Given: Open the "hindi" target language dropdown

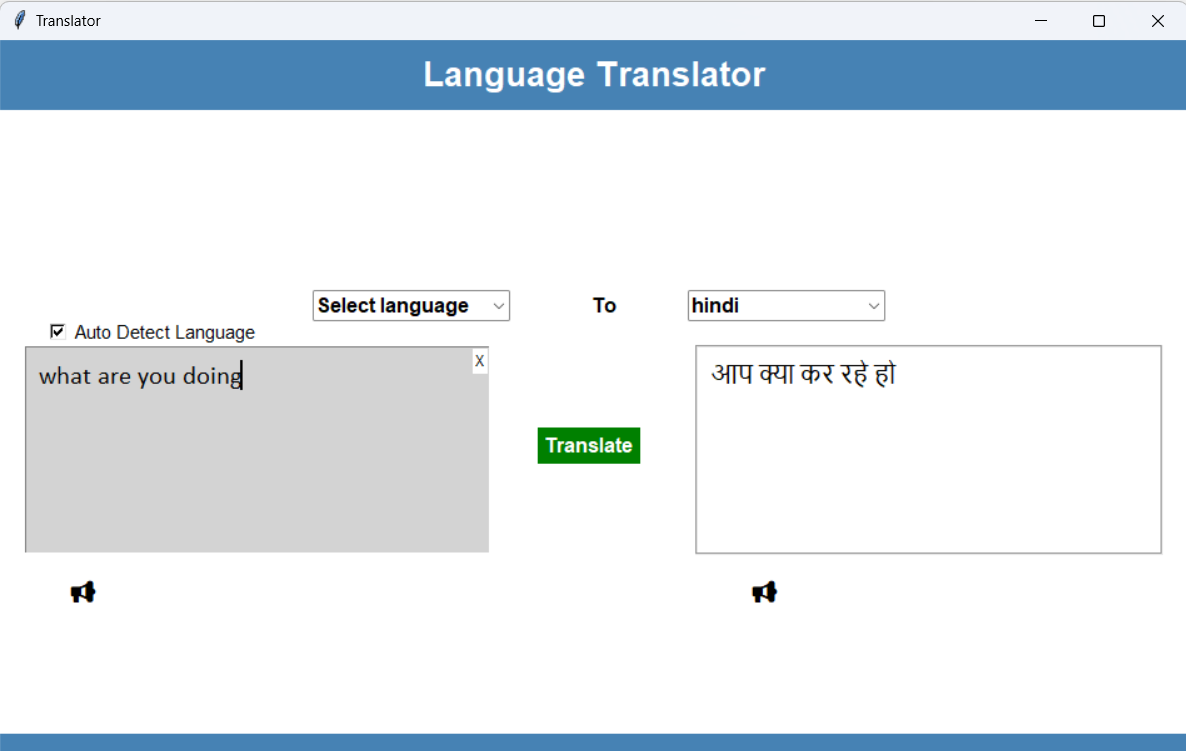Looking at the screenshot, I should 775,306.
